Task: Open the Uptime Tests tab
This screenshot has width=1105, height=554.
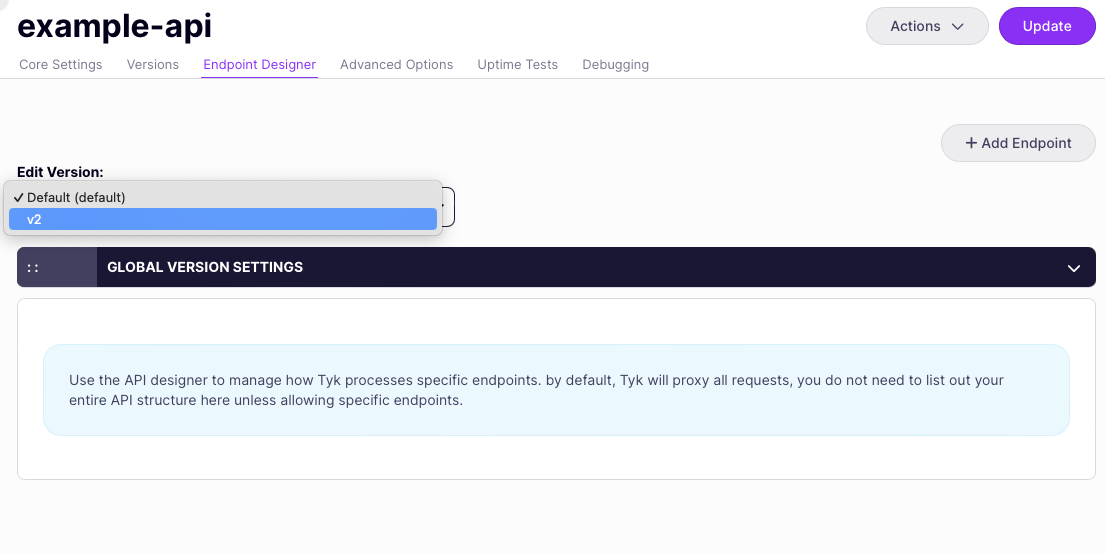Action: pyautogui.click(x=517, y=65)
